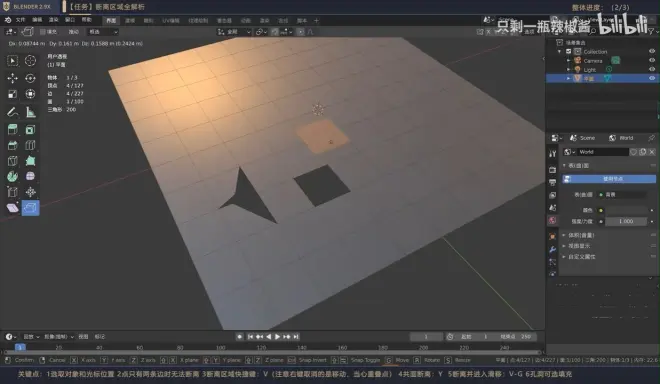
Task: Select the Extrude Region tool
Action: (x=13, y=130)
